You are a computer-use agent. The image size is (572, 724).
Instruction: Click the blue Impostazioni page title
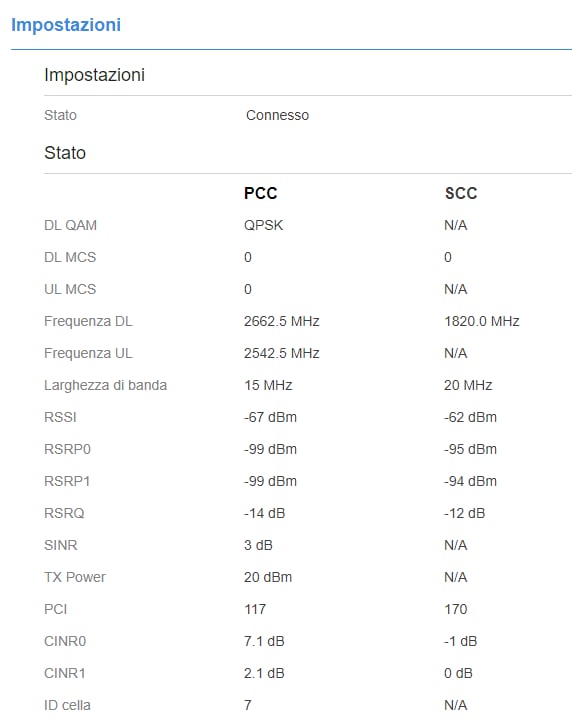66,25
